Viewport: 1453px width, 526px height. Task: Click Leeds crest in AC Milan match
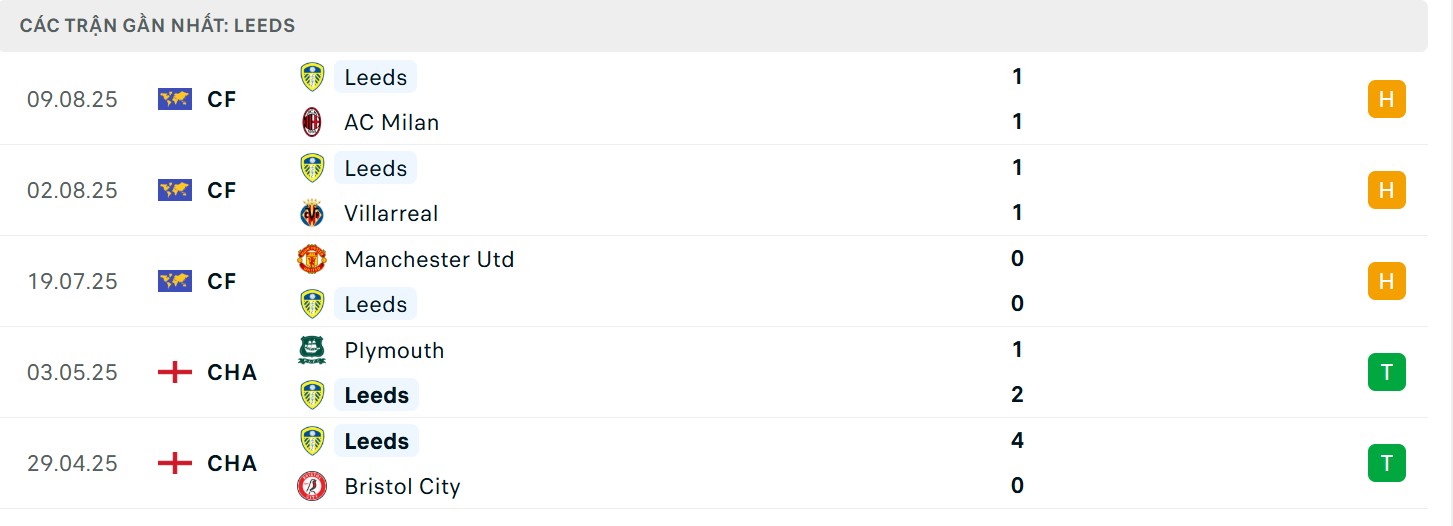pos(312,77)
